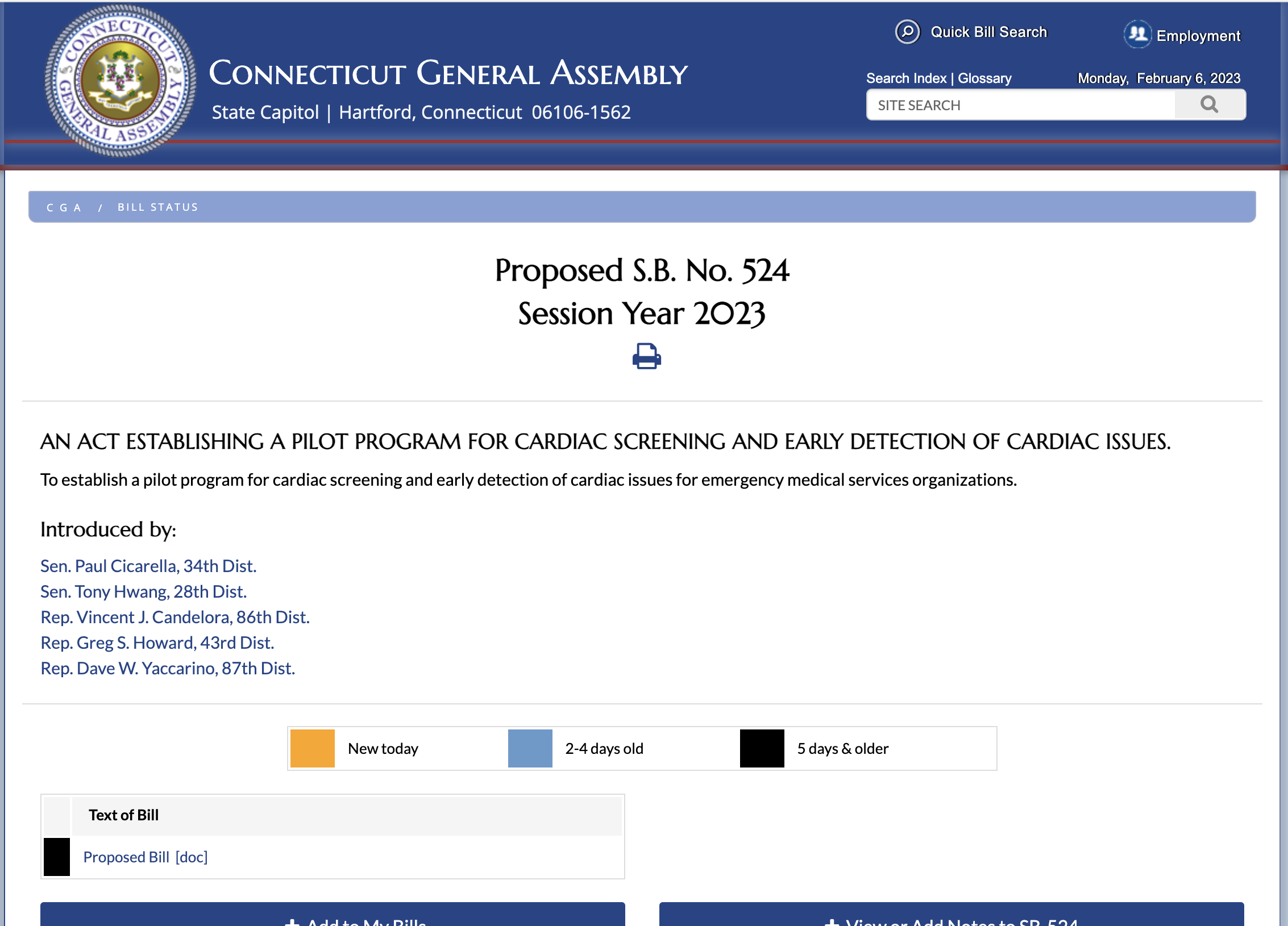Open Sen. Tony Hwang, 28th Dist. link
This screenshot has height=926, width=1288.
coord(143,591)
